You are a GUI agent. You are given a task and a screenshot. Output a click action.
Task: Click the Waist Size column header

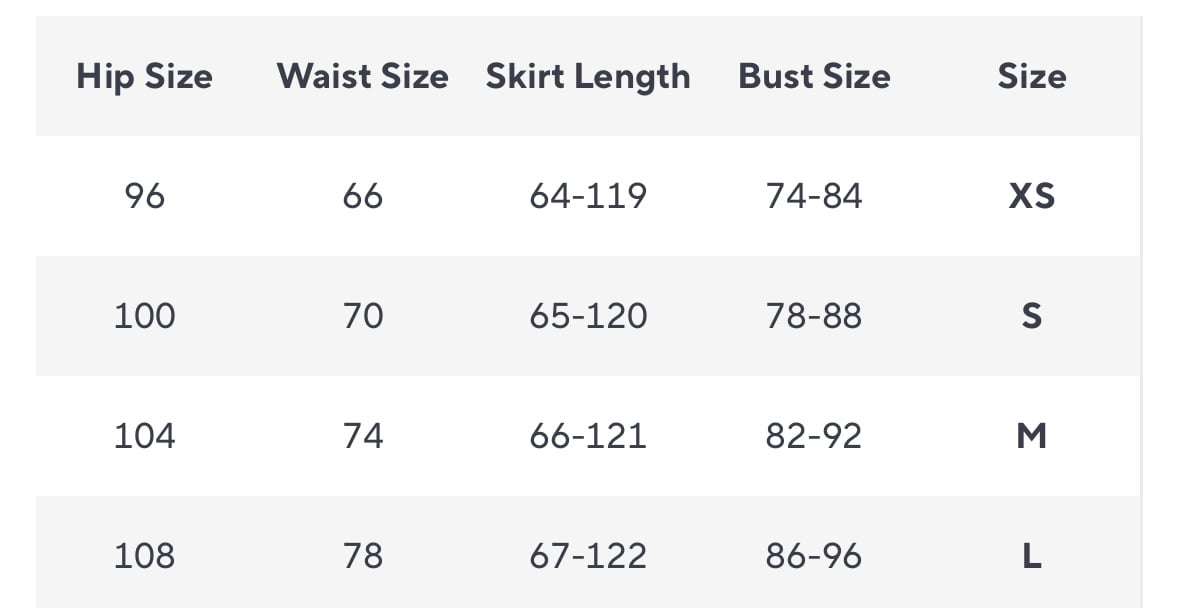[x=362, y=77]
